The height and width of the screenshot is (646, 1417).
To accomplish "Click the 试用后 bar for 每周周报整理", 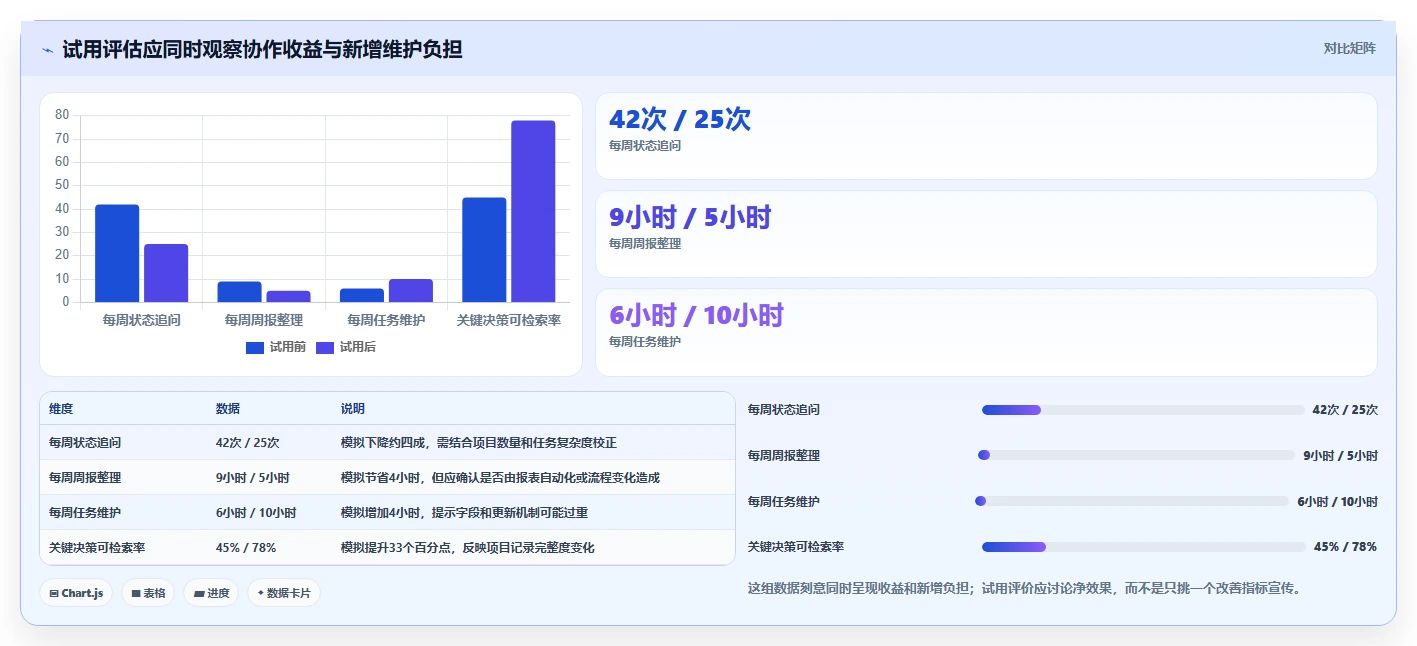I will pyautogui.click(x=288, y=296).
